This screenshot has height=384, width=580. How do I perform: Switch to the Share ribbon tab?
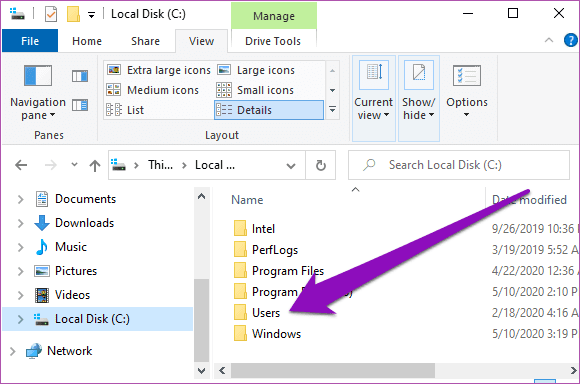pyautogui.click(x=145, y=41)
